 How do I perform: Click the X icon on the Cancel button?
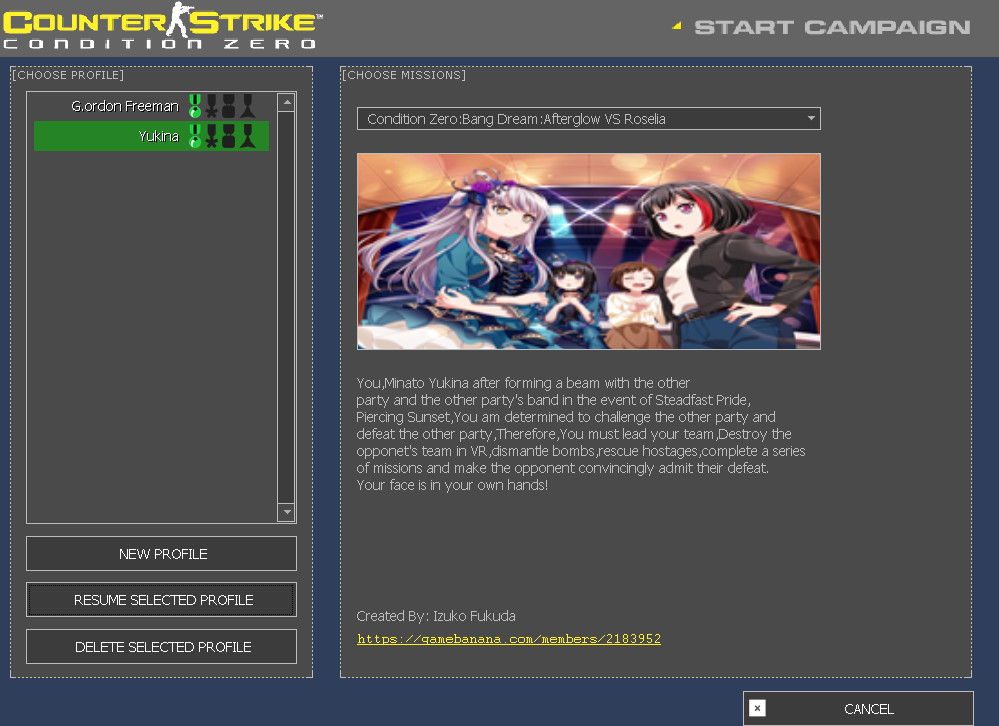(x=758, y=709)
